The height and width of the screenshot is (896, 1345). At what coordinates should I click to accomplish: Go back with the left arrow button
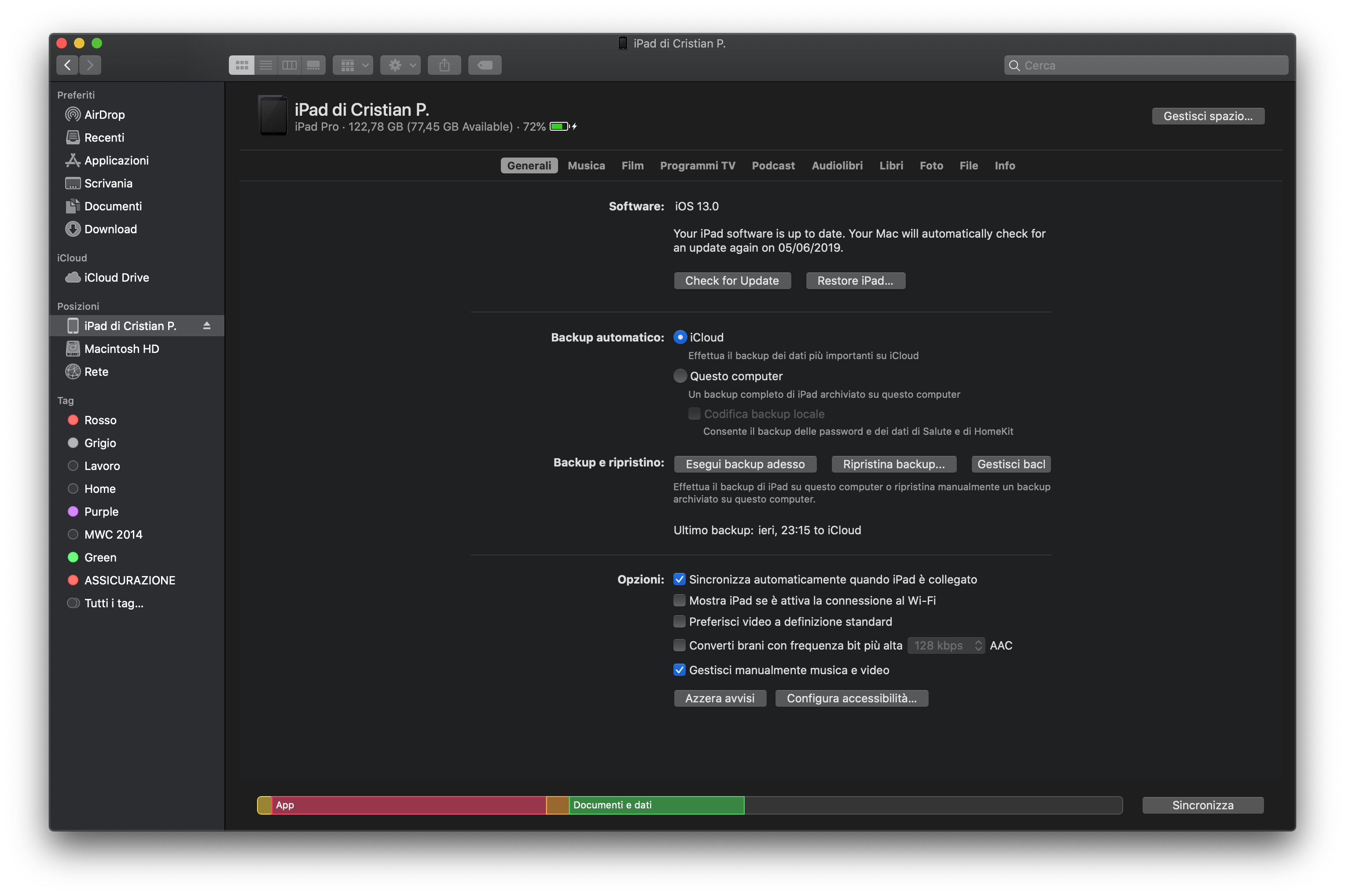coord(67,65)
